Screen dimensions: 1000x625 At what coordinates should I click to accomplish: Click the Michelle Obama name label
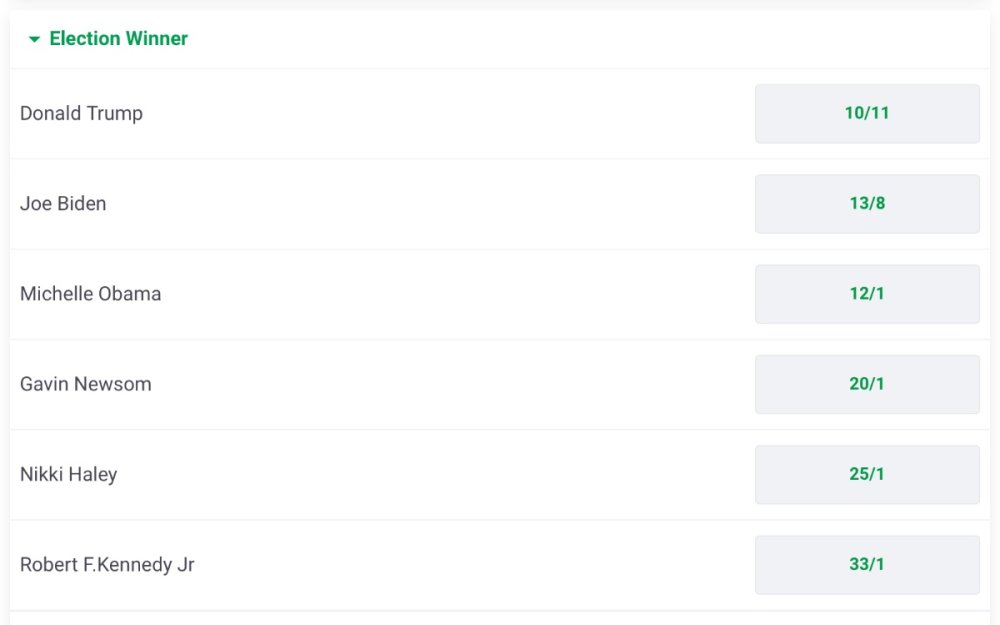[x=90, y=294]
